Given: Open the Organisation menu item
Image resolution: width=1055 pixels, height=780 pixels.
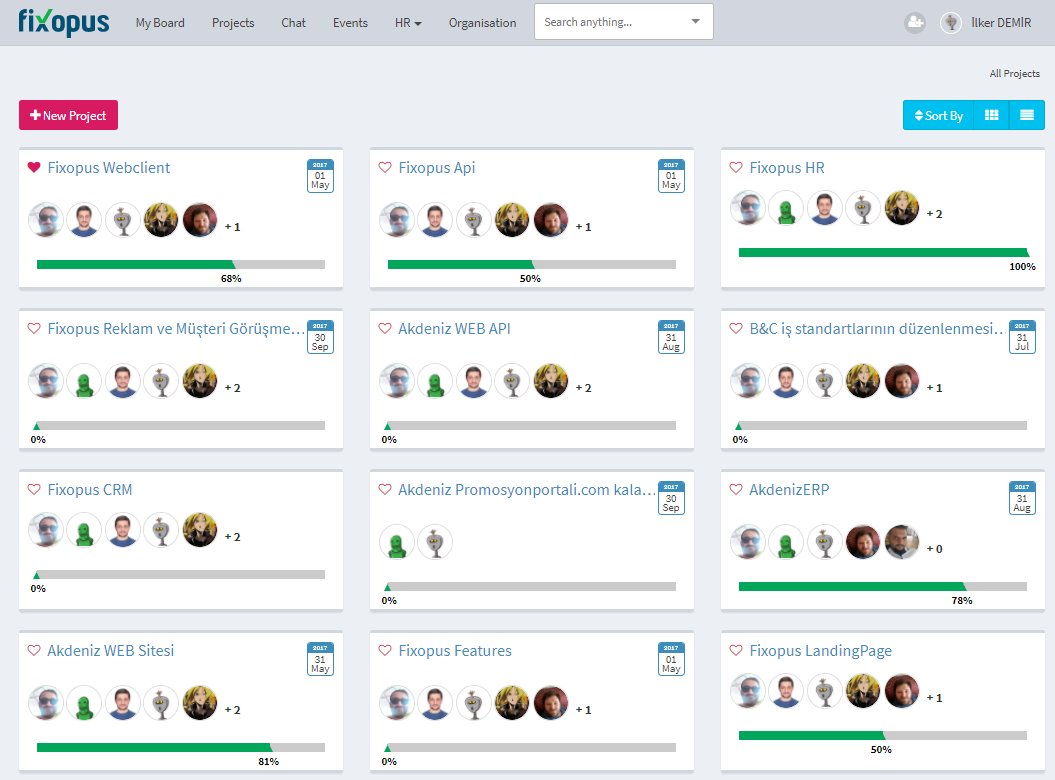Looking at the screenshot, I should tap(482, 23).
